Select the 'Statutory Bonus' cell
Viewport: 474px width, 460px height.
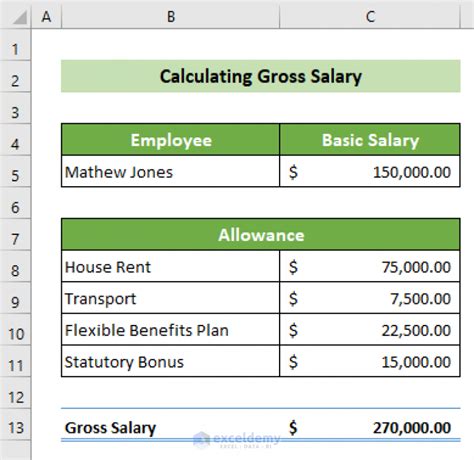170,361
